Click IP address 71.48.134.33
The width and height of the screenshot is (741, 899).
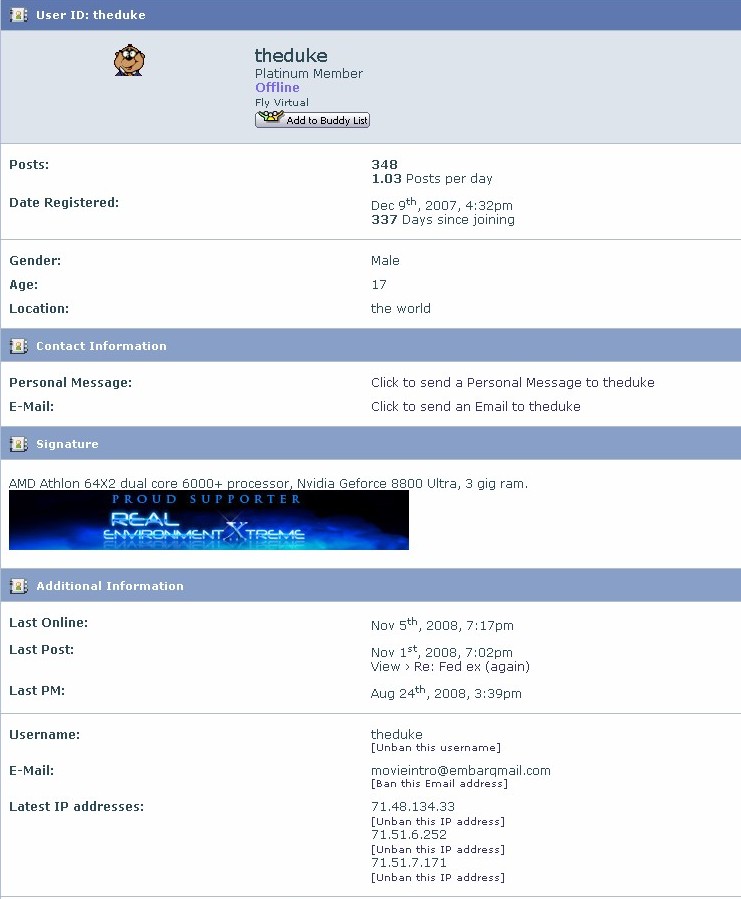[413, 807]
